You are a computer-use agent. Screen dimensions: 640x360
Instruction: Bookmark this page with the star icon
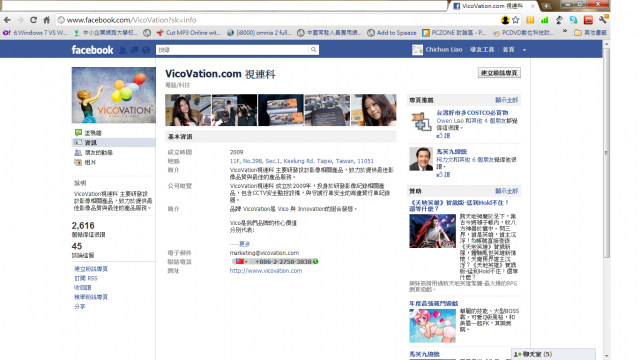(516, 20)
